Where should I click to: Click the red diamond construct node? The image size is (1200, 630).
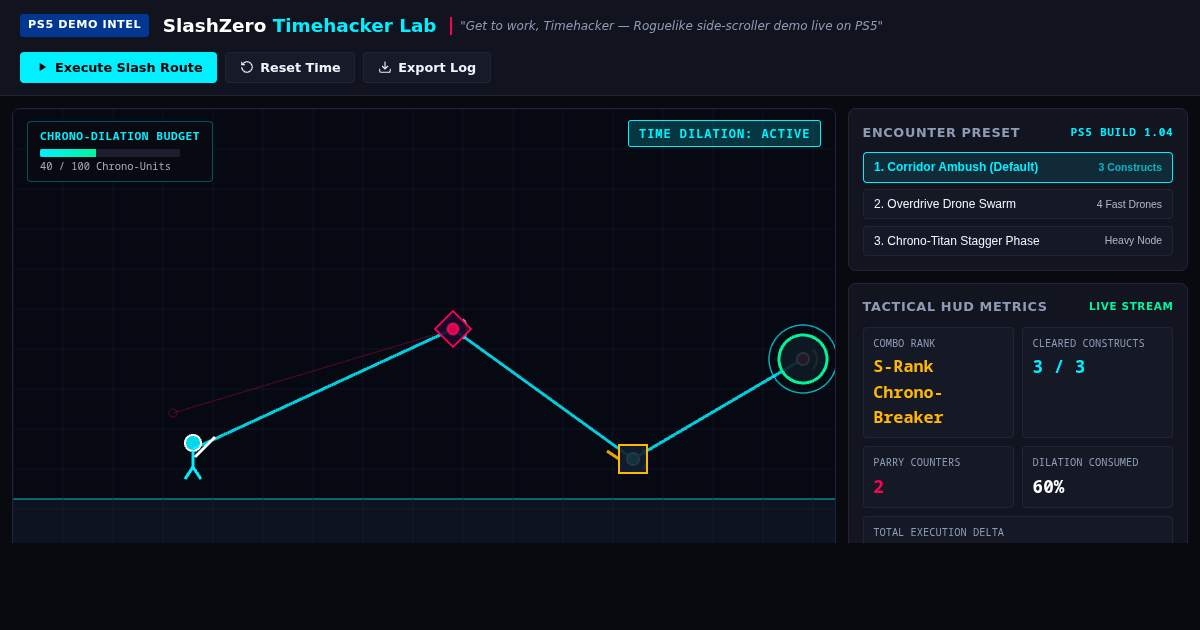click(453, 329)
